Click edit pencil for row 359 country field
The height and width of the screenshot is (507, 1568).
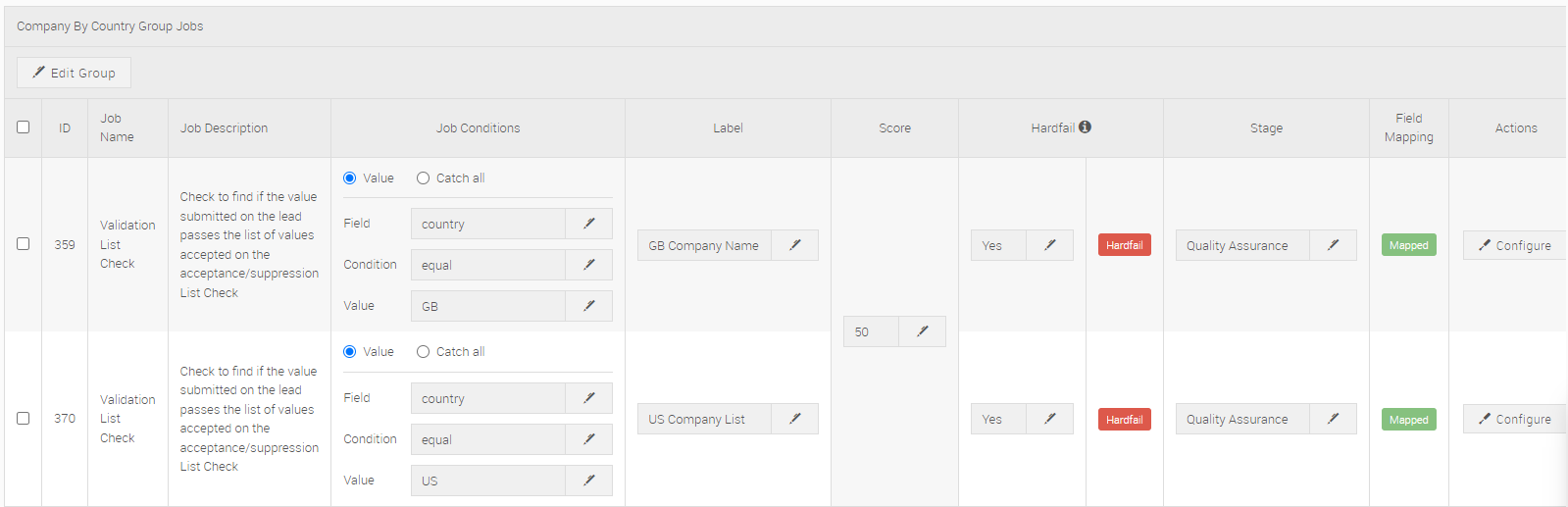click(588, 224)
